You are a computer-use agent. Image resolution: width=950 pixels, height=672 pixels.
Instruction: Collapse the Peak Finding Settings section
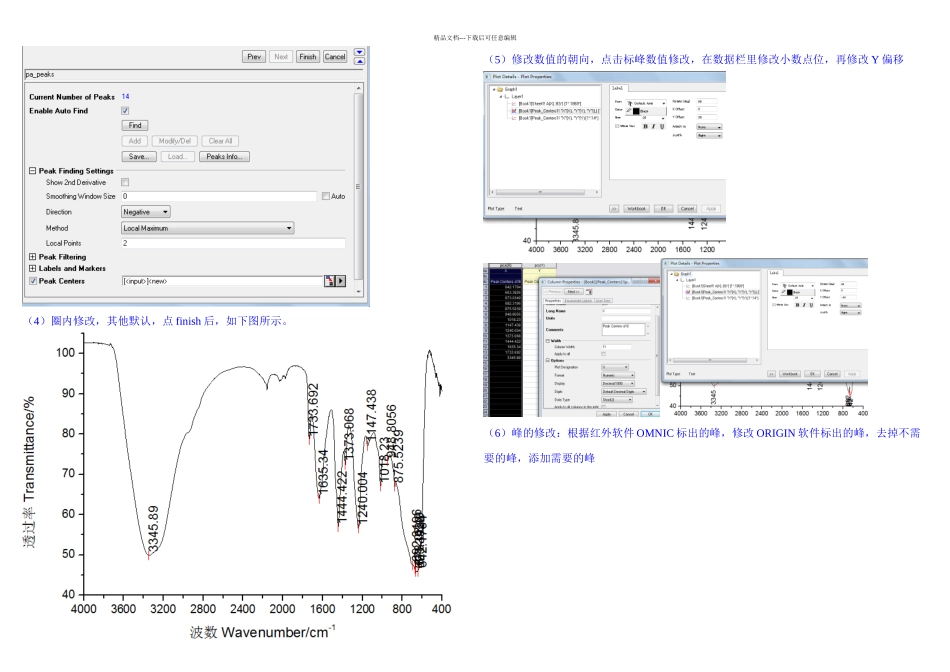(33, 171)
